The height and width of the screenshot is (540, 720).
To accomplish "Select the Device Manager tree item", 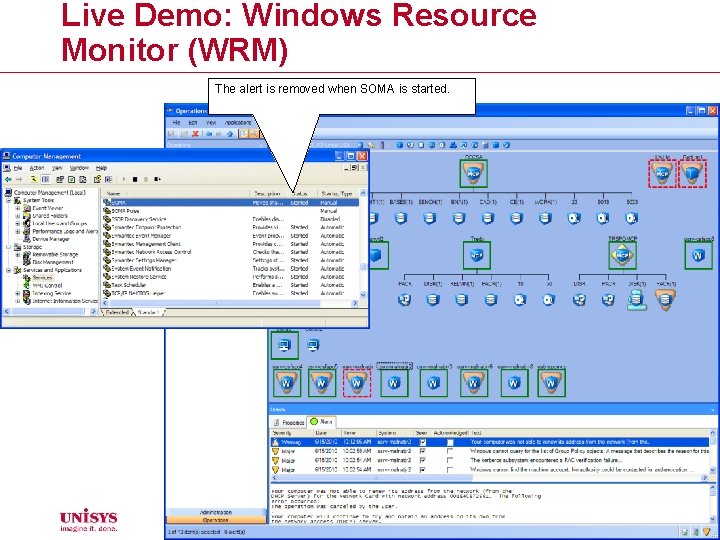I will coord(51,239).
